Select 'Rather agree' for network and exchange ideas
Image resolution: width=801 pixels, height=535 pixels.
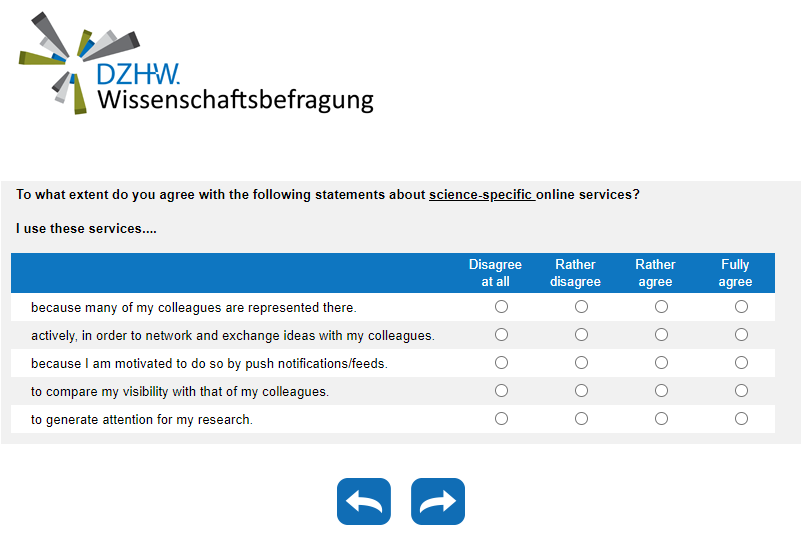coord(661,335)
